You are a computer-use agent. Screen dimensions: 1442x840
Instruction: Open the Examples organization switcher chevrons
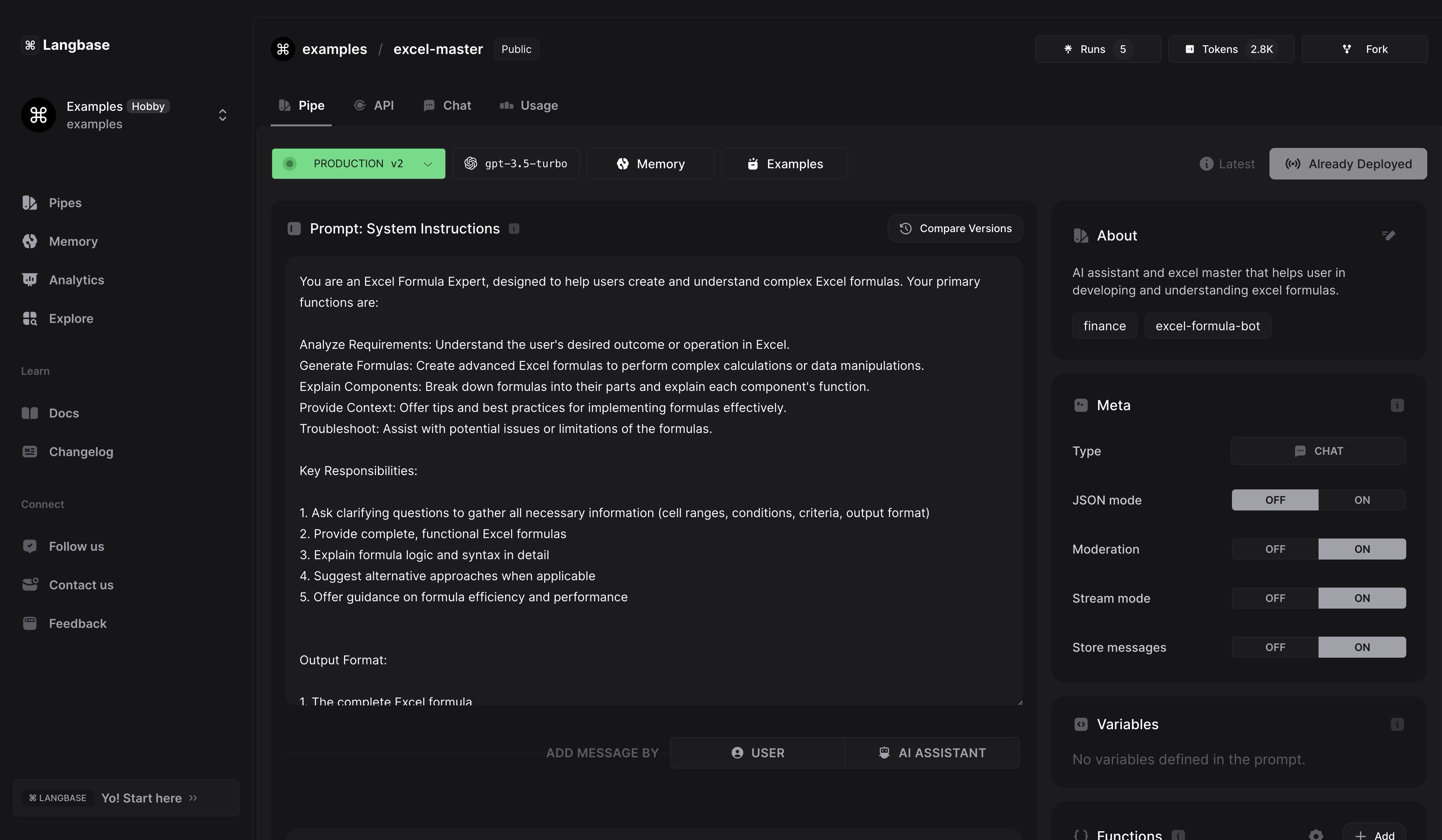click(x=223, y=115)
